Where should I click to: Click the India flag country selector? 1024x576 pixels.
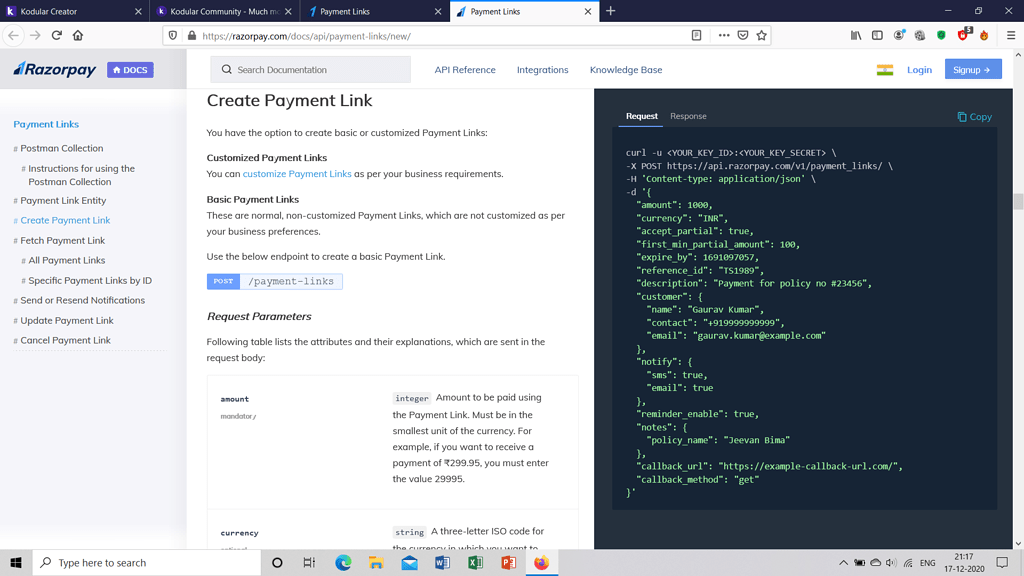pos(885,70)
